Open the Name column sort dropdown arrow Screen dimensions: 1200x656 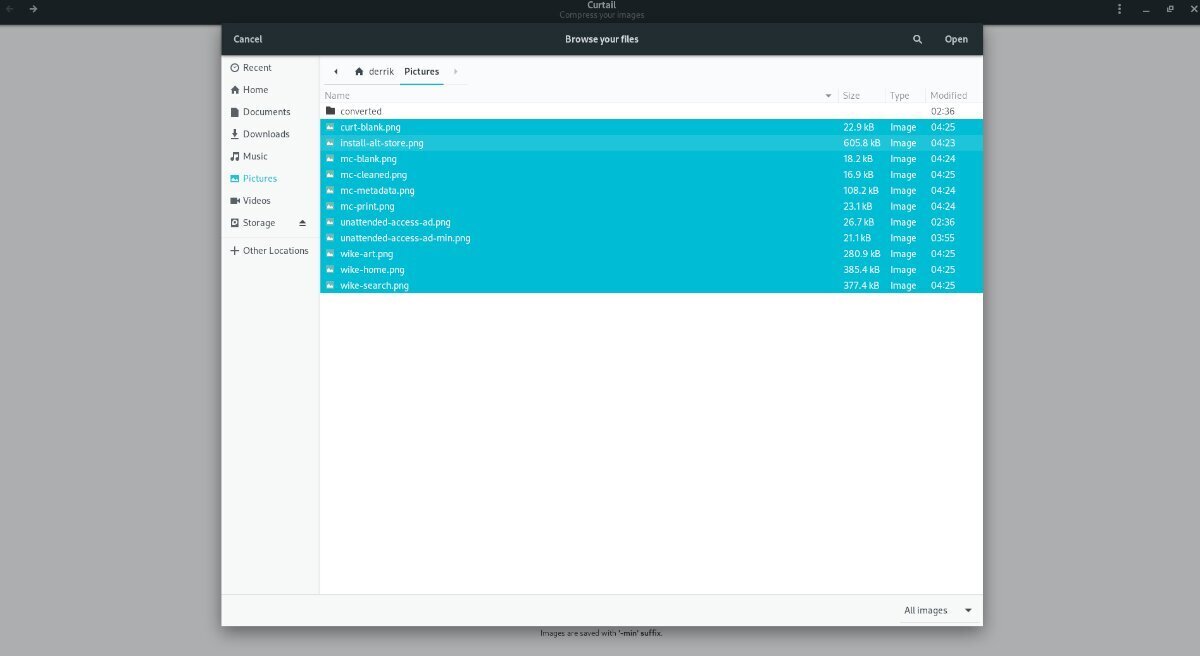(827, 95)
